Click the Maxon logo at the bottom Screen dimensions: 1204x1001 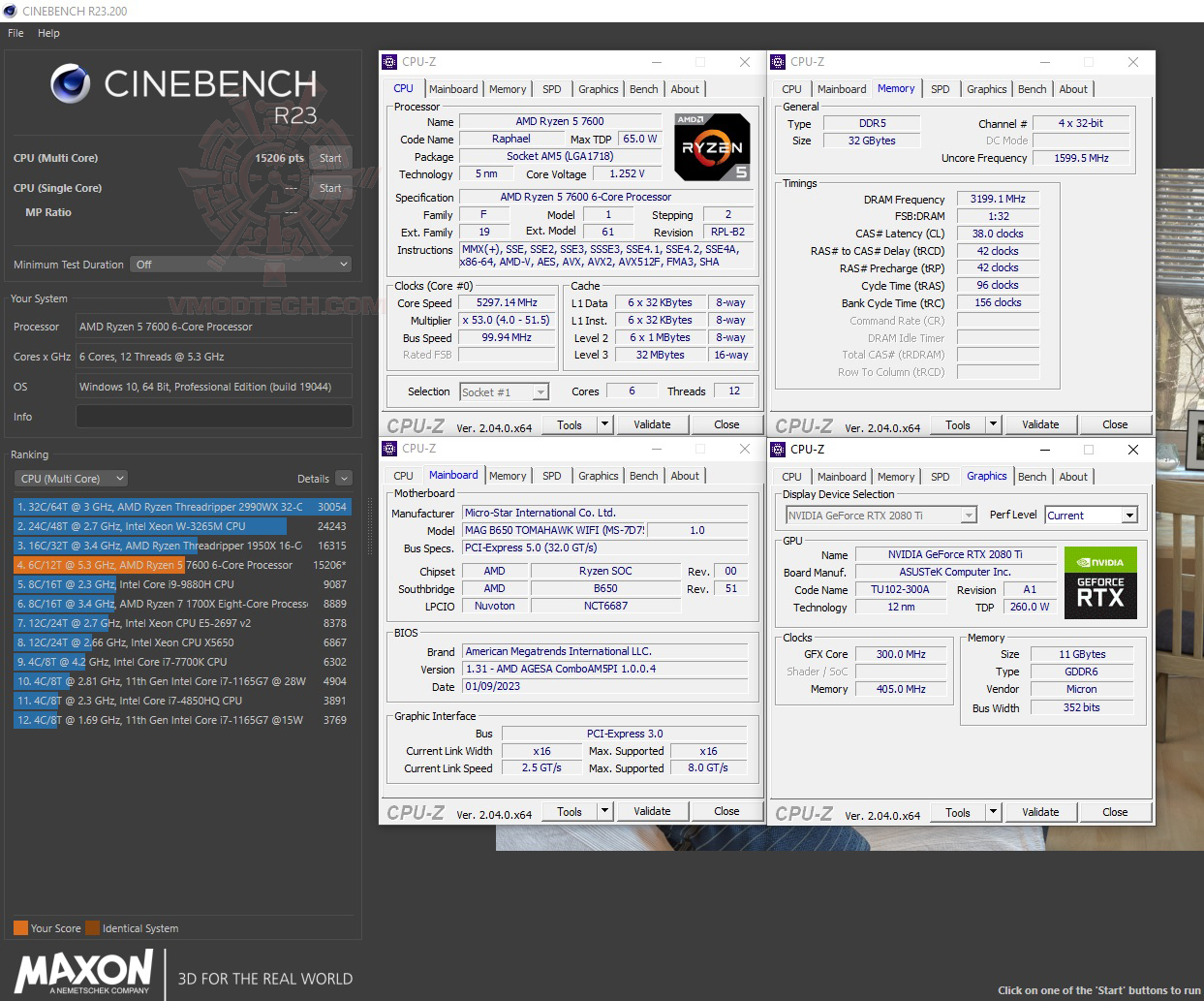(84, 972)
